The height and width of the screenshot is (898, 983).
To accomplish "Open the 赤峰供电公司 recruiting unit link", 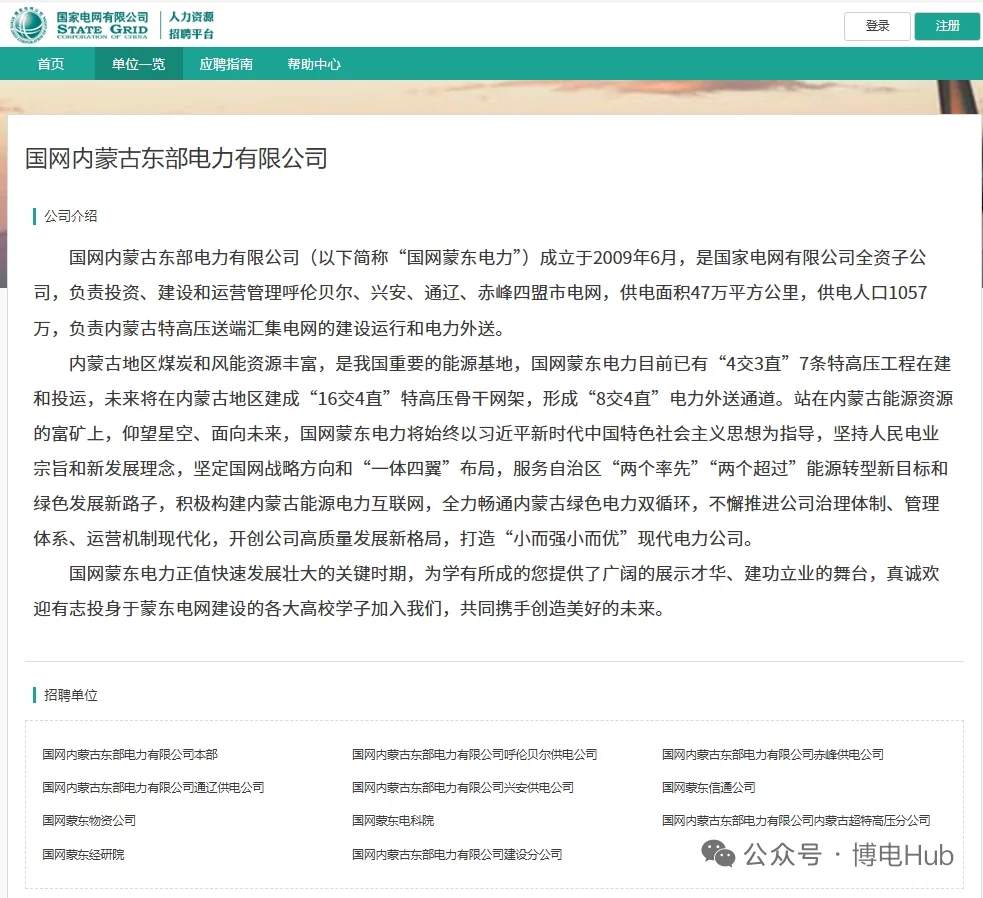I will [773, 754].
